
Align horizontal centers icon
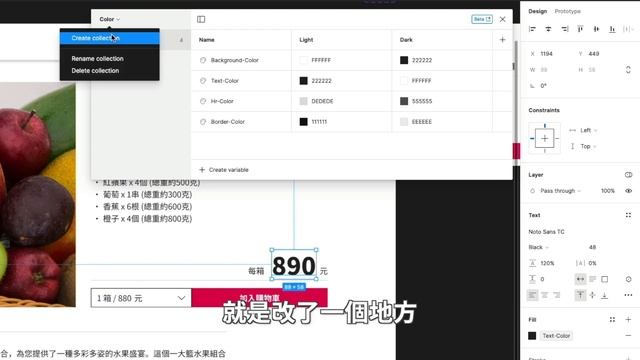[x=548, y=29]
